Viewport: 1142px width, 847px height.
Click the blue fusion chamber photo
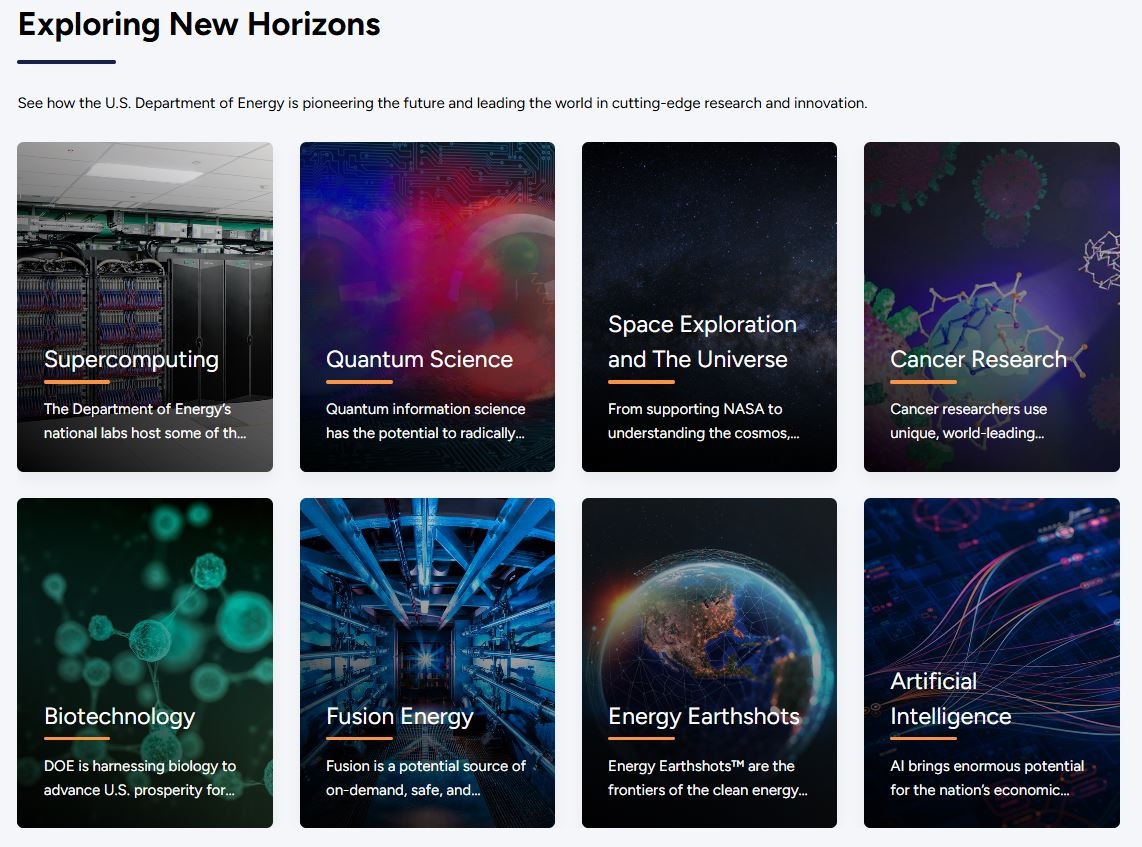(x=427, y=600)
